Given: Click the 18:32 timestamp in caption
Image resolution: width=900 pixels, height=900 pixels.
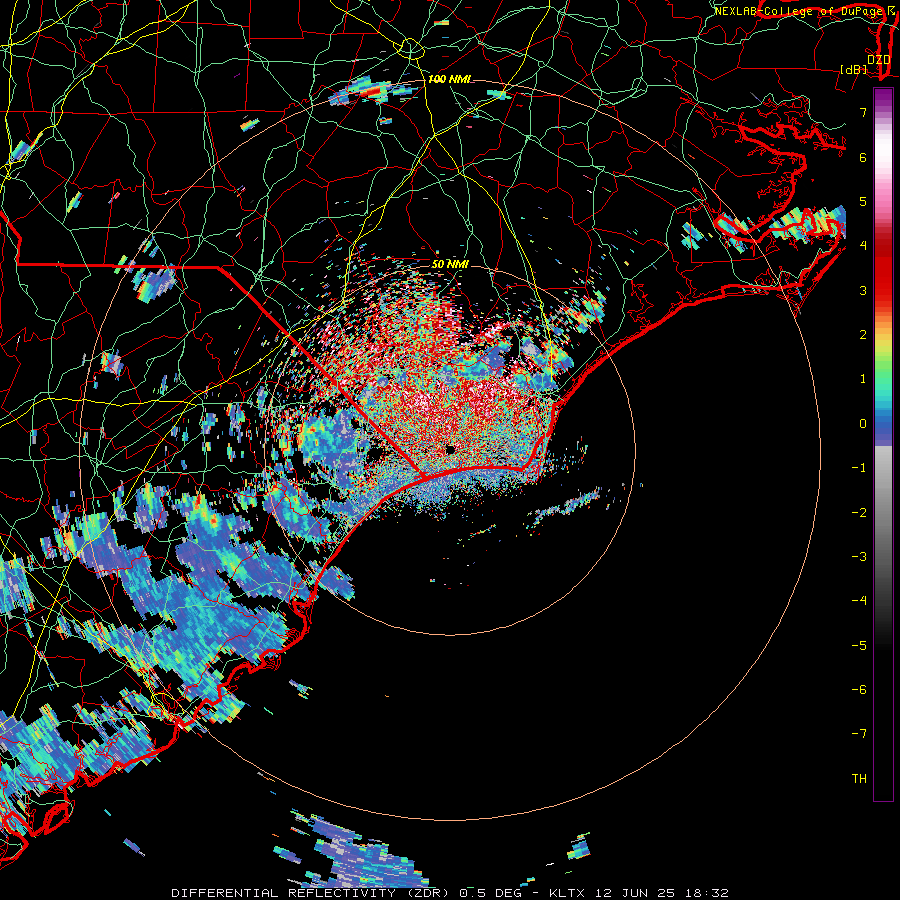Looking at the screenshot, I should pos(709,893).
